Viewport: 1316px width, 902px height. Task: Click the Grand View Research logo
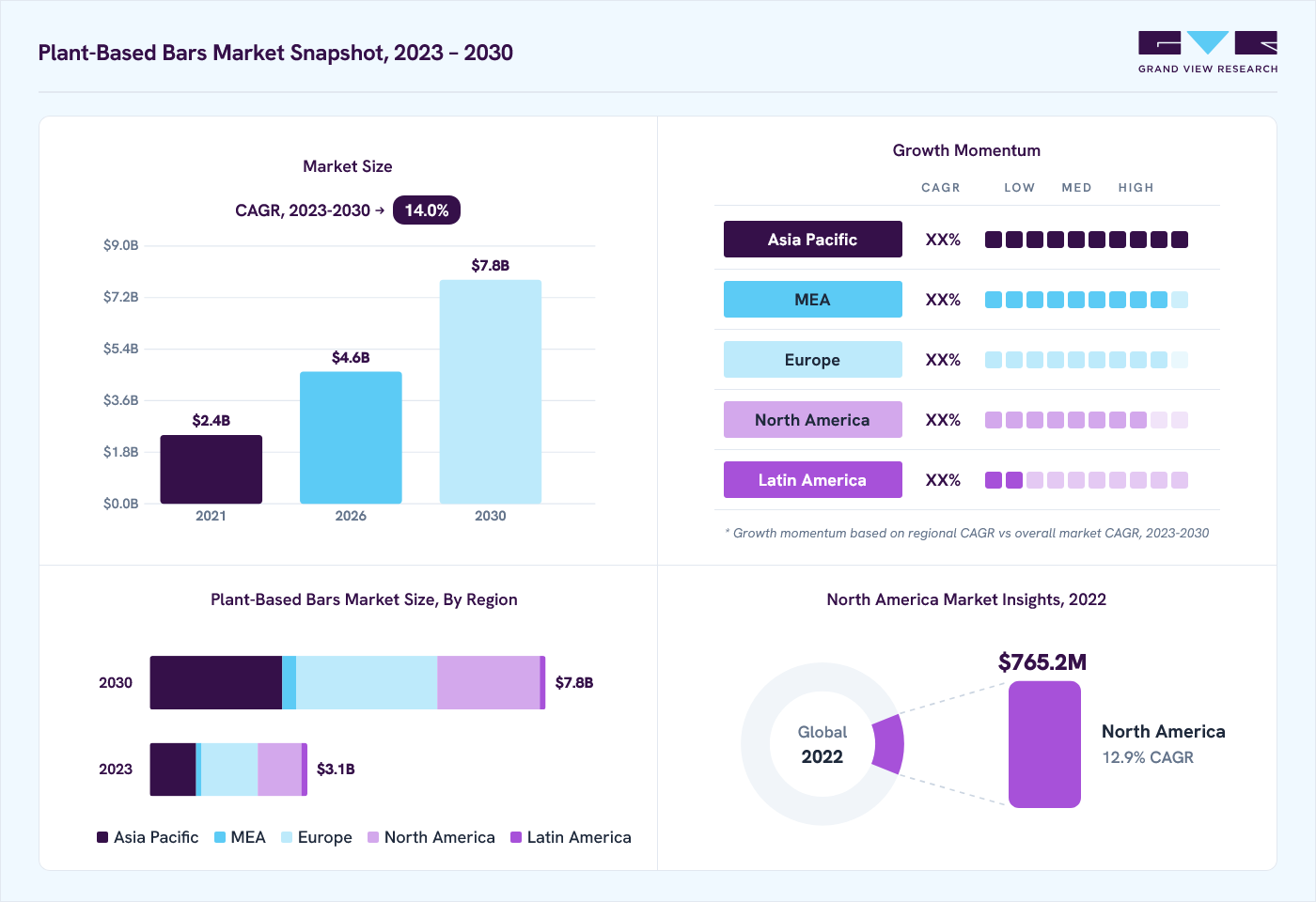coord(1208,52)
